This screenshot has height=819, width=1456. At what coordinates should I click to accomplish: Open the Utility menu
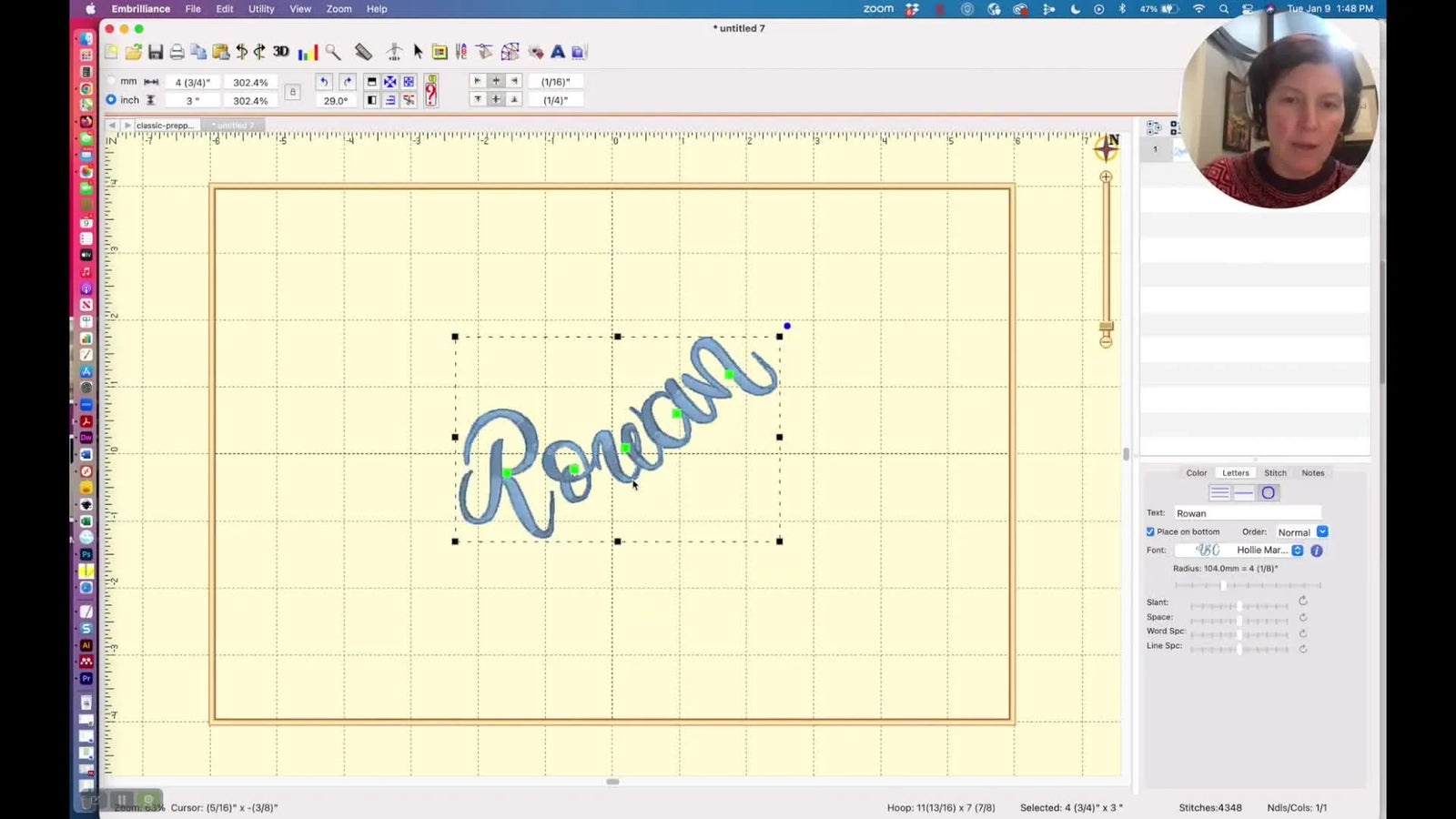[260, 8]
